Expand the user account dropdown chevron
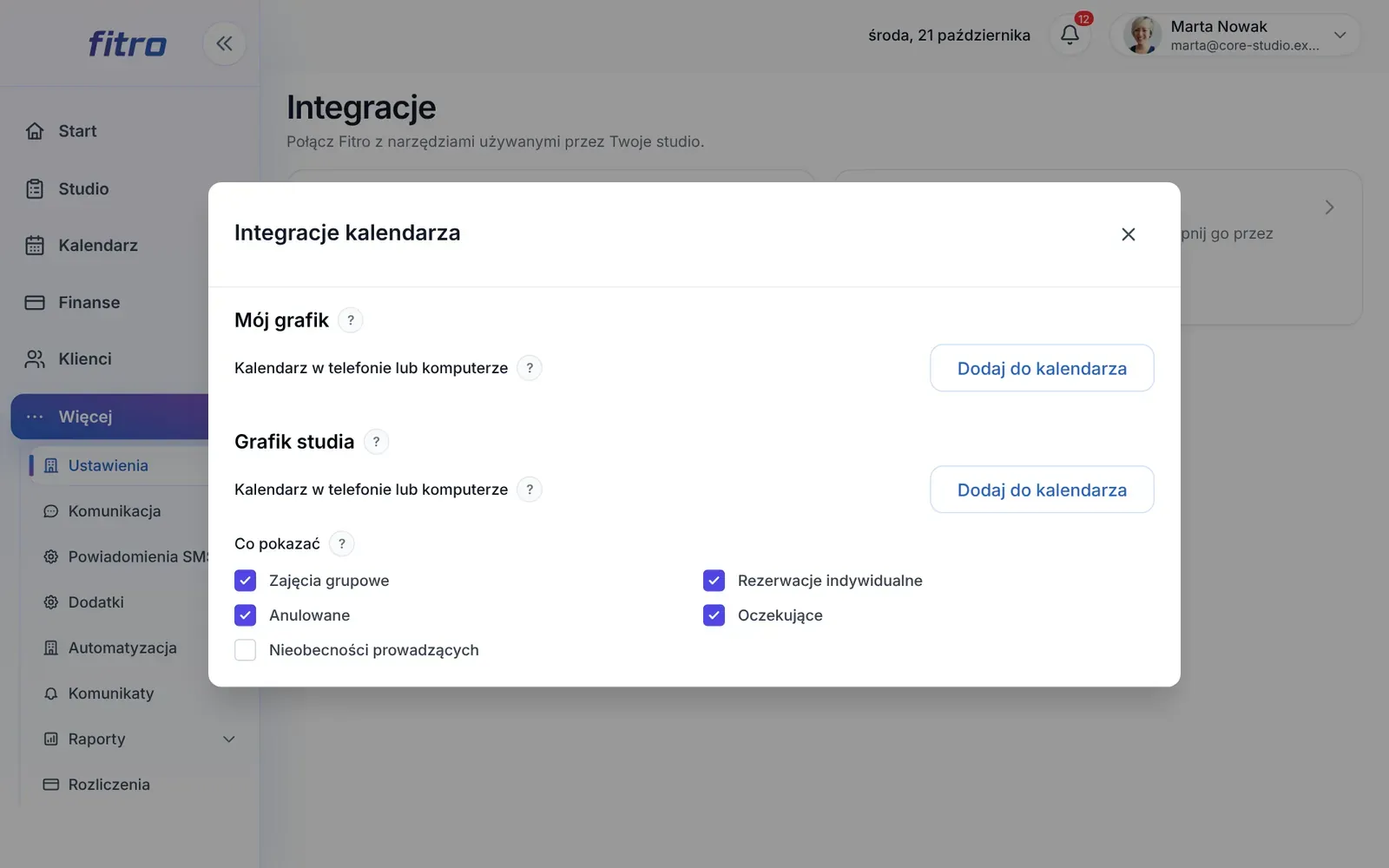 click(x=1340, y=35)
